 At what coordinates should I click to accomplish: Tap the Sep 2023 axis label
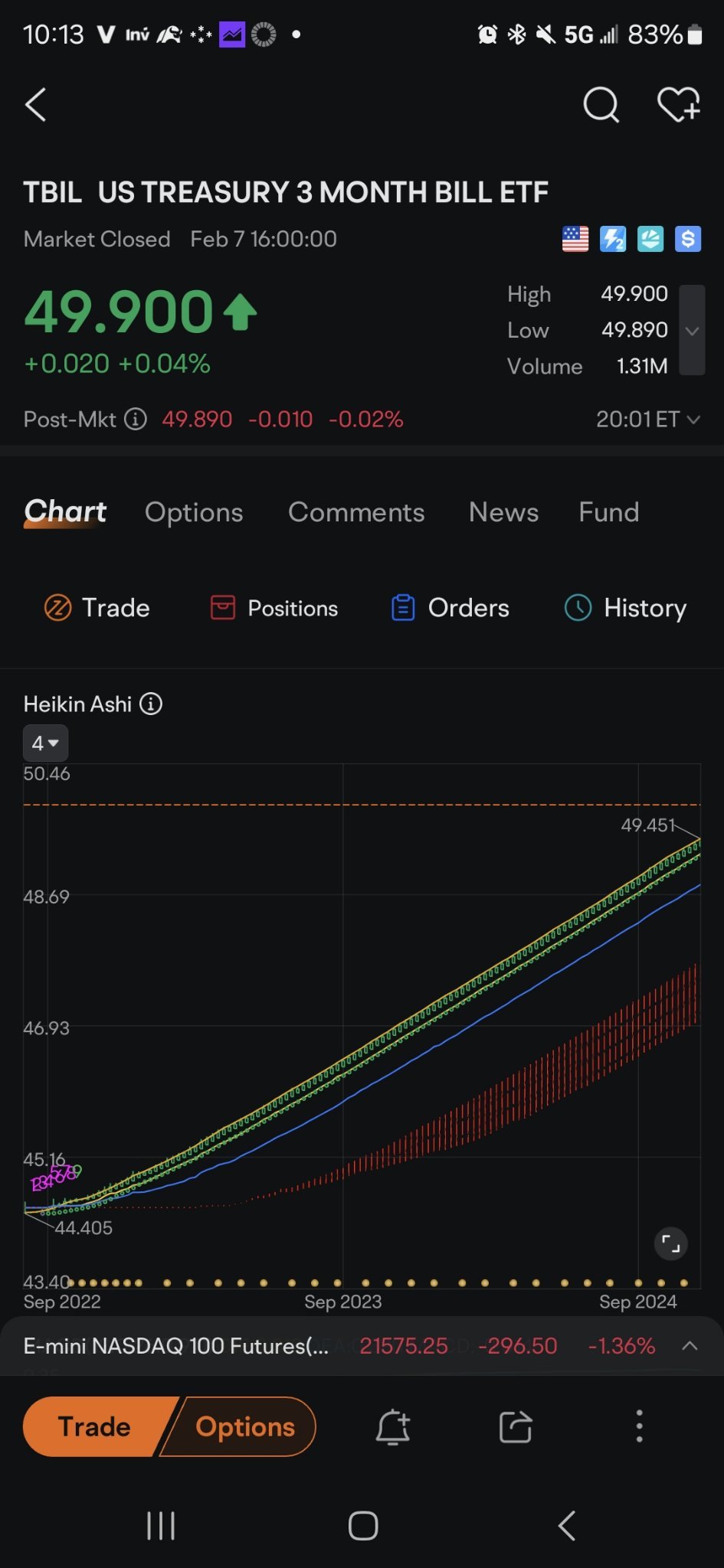342,1302
